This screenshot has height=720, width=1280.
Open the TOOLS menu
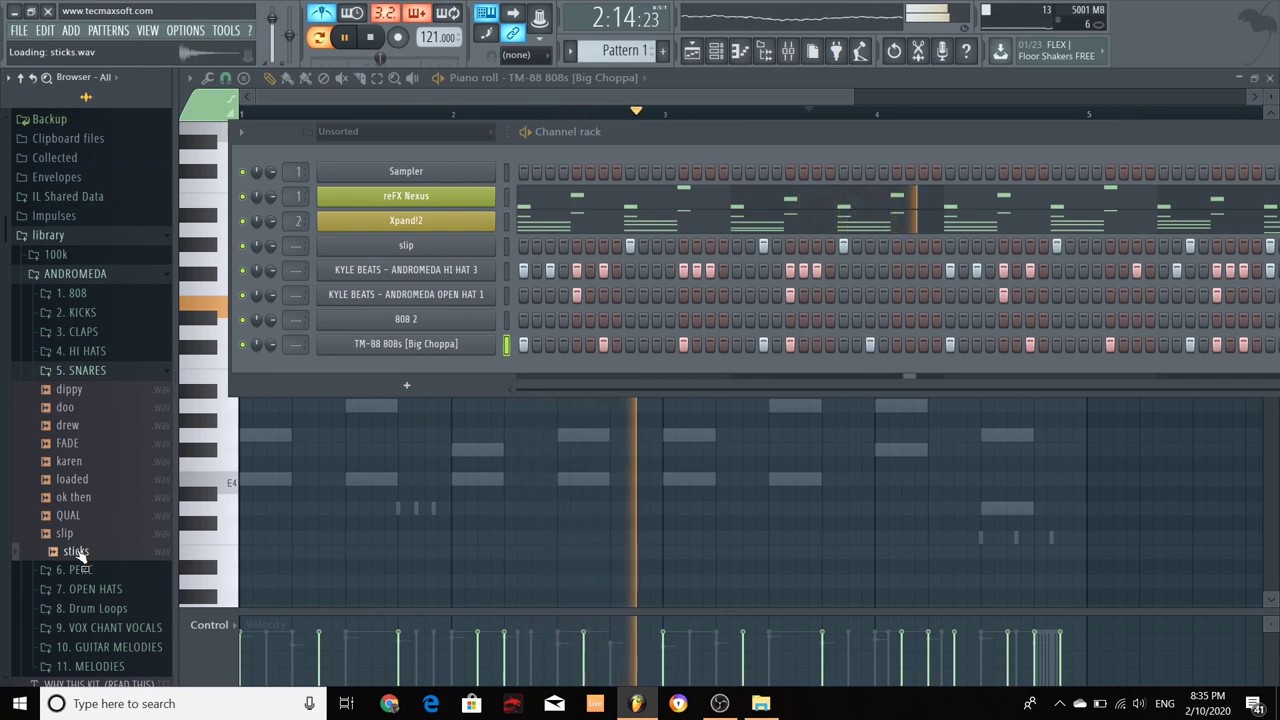pos(226,31)
